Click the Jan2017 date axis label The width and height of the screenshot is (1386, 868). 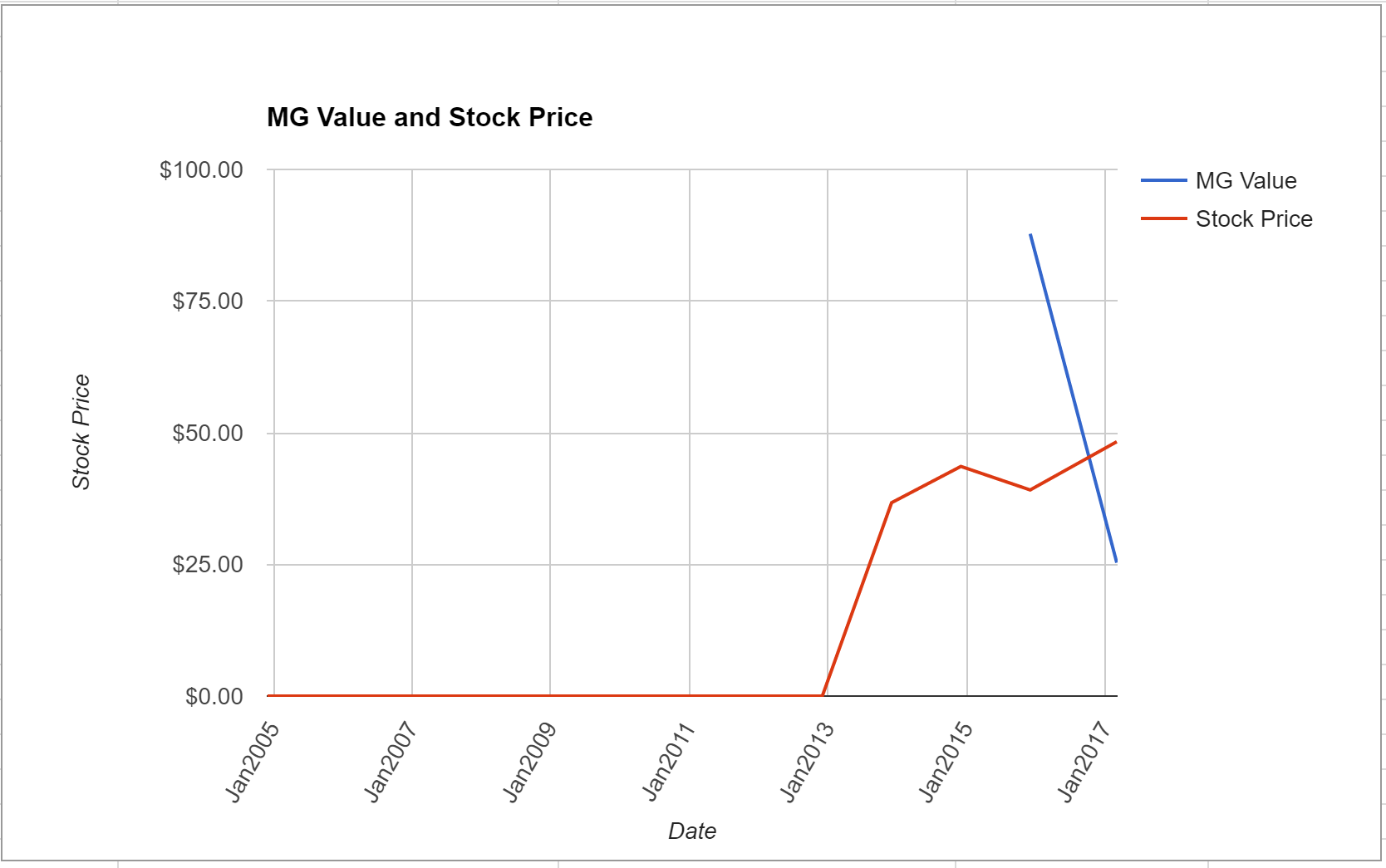coord(1084,763)
